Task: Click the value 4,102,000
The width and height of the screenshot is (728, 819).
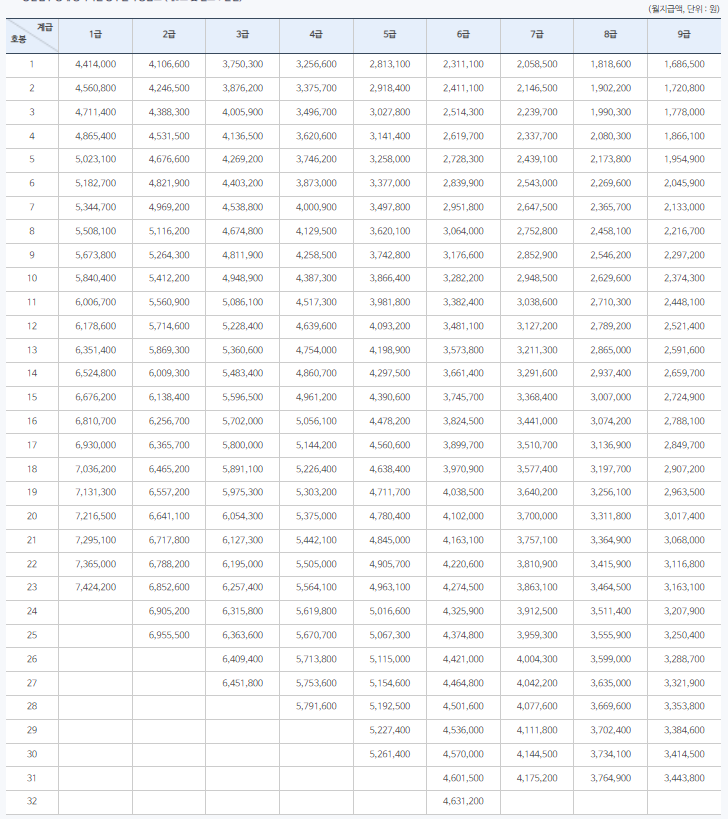Action: point(463,516)
